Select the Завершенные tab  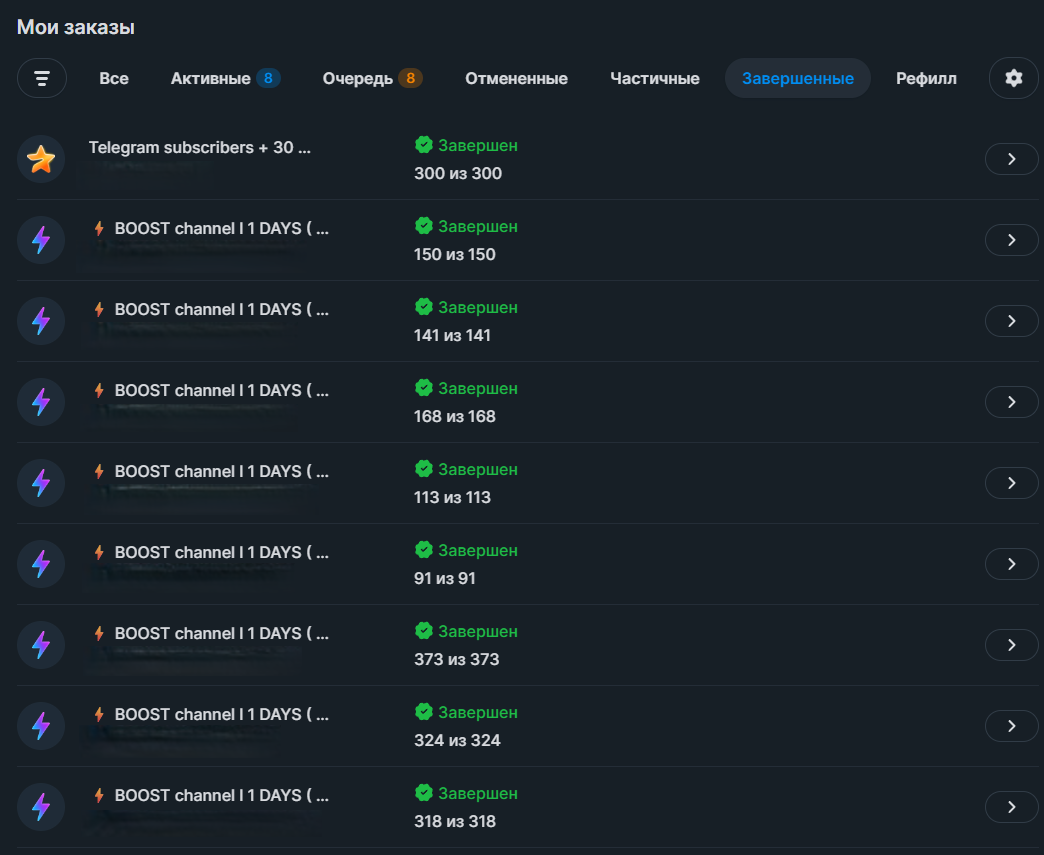[798, 79]
